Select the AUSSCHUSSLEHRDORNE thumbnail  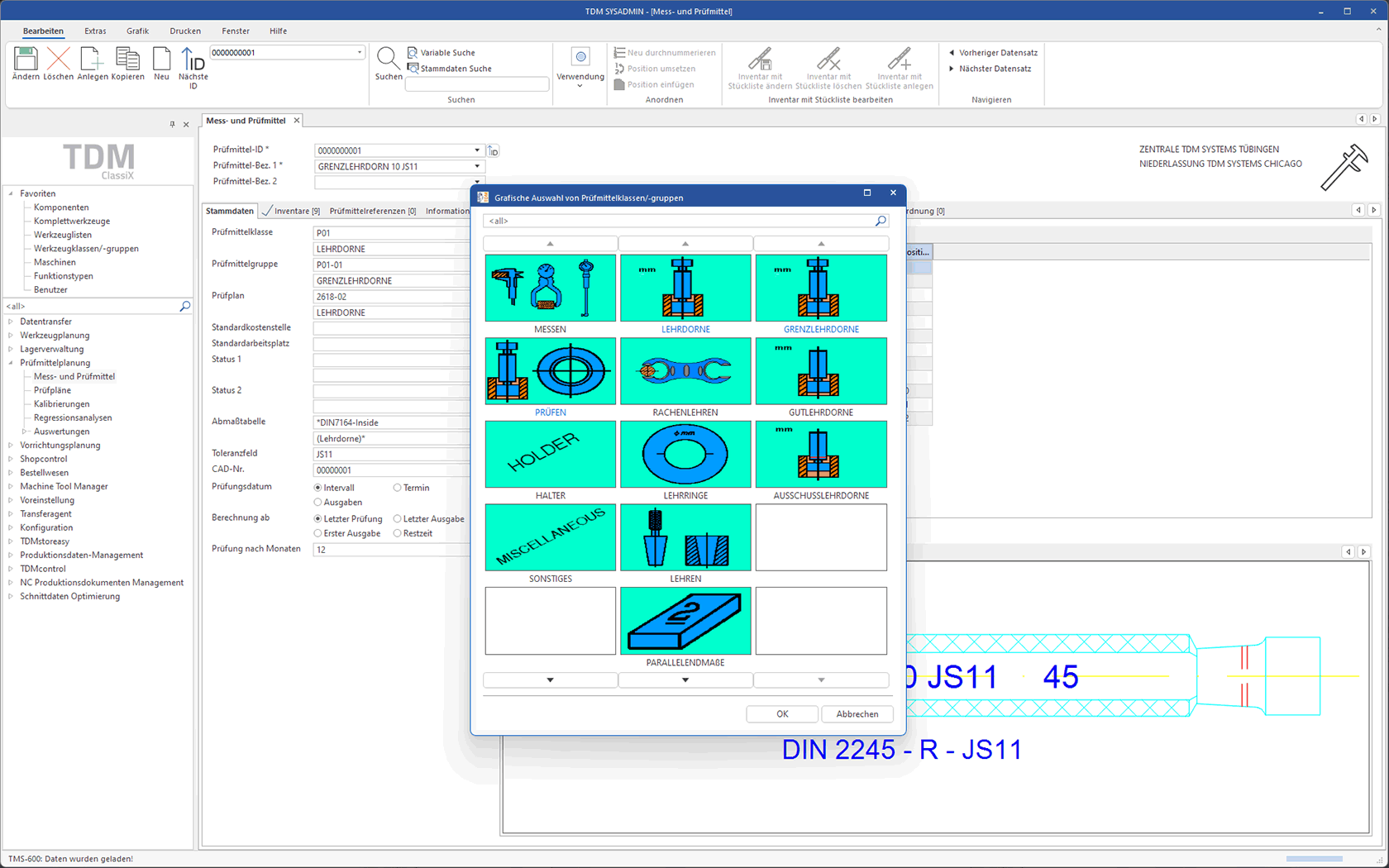pos(821,454)
